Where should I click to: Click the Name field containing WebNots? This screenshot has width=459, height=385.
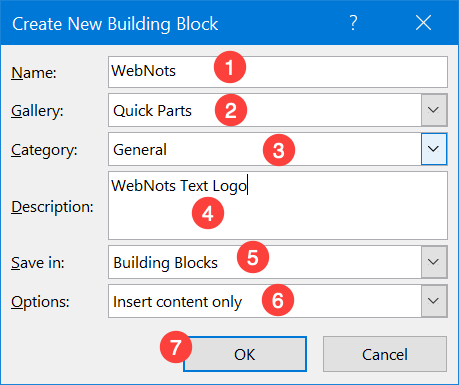click(x=278, y=72)
